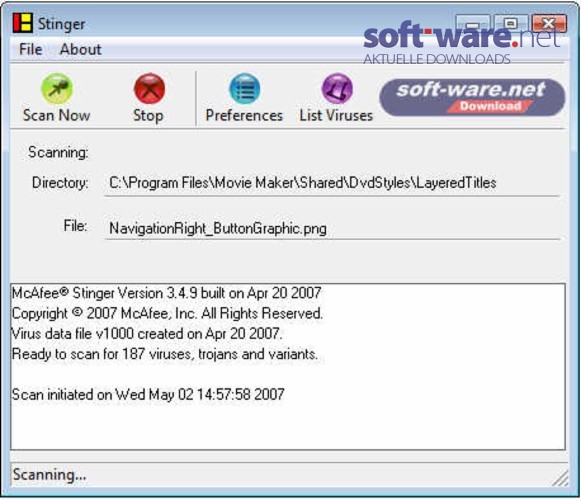Open the File menu
Viewport: 581px width, 500px height.
point(31,49)
